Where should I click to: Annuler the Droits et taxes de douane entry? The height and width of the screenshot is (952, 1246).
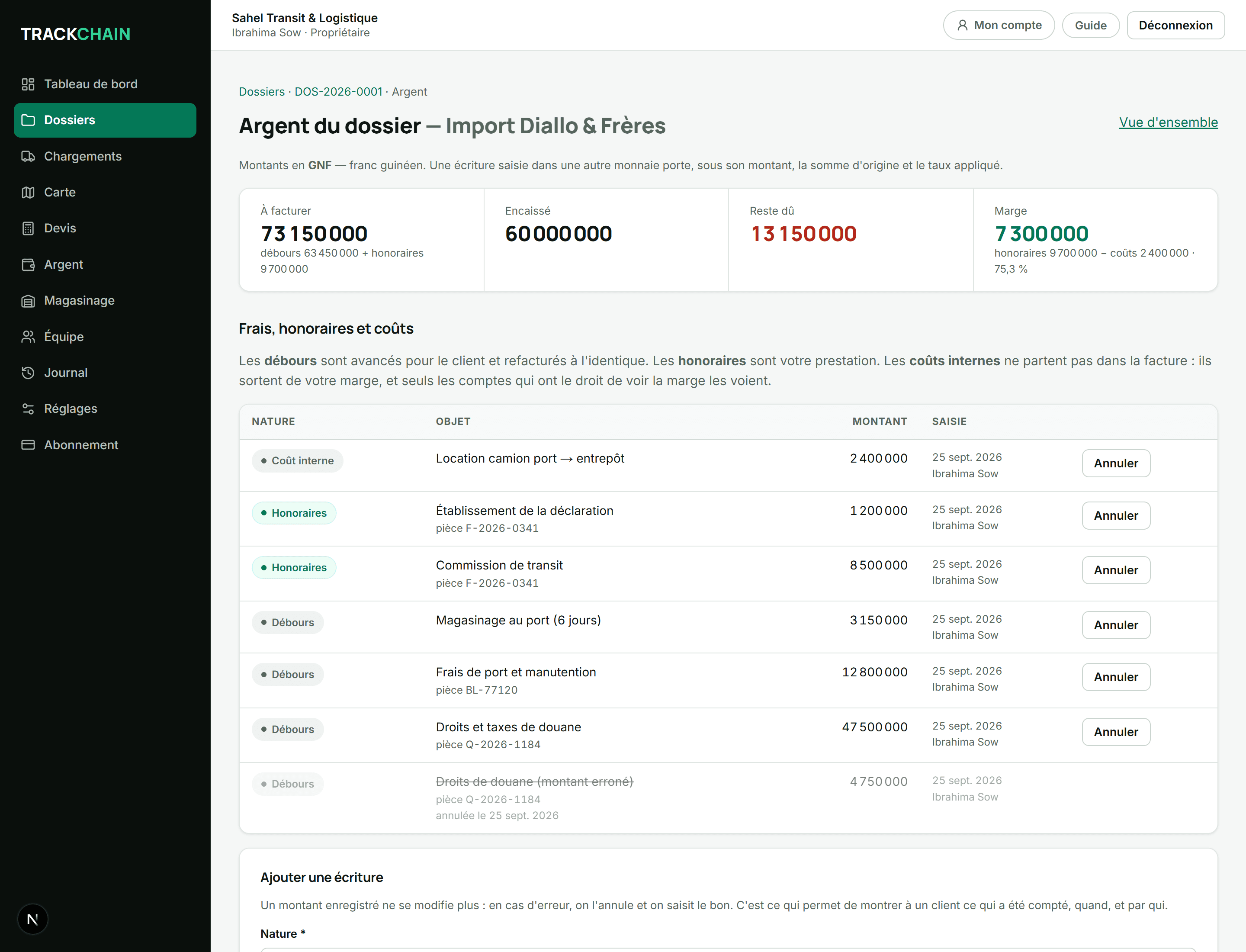click(1116, 732)
